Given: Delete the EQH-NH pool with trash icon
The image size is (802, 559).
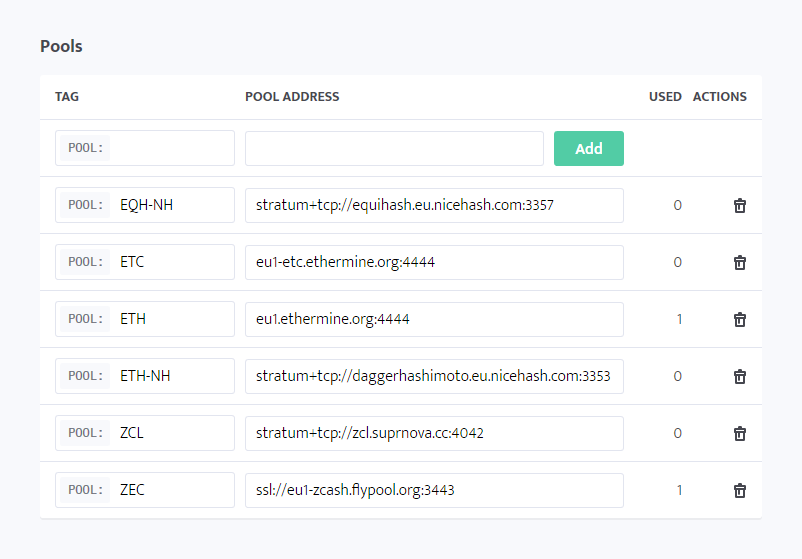Looking at the screenshot, I should 740,205.
